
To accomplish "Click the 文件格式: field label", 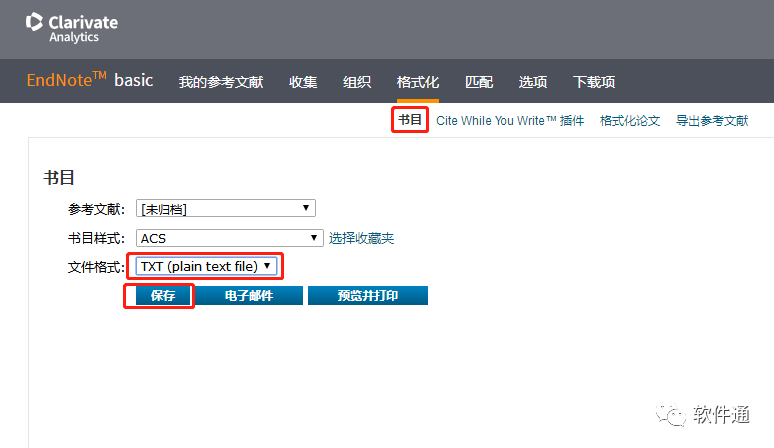I will click(x=96, y=267).
